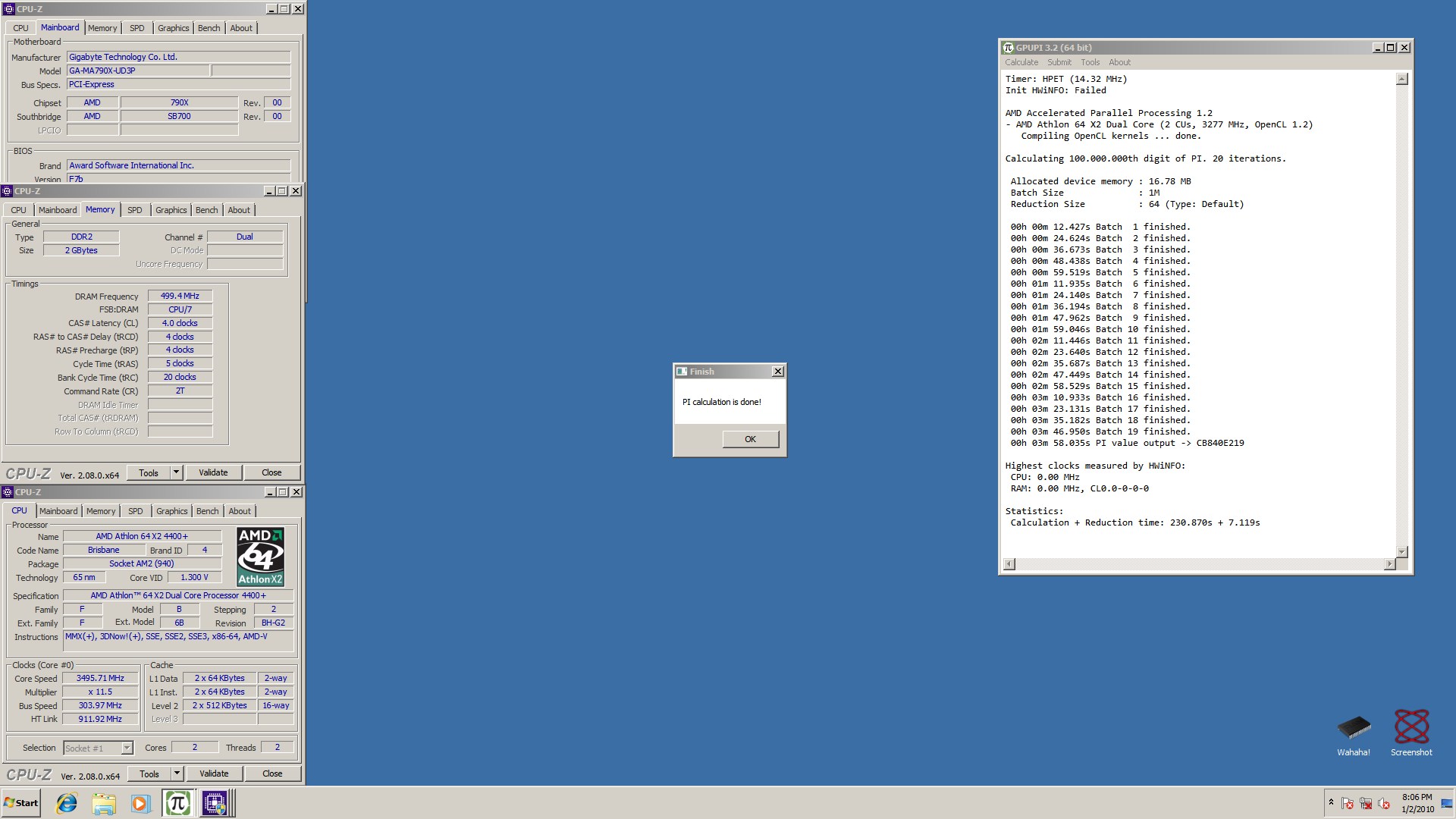This screenshot has width=1456, height=819.
Task: Click the AMD Athlon X2 logo image
Action: 260,557
